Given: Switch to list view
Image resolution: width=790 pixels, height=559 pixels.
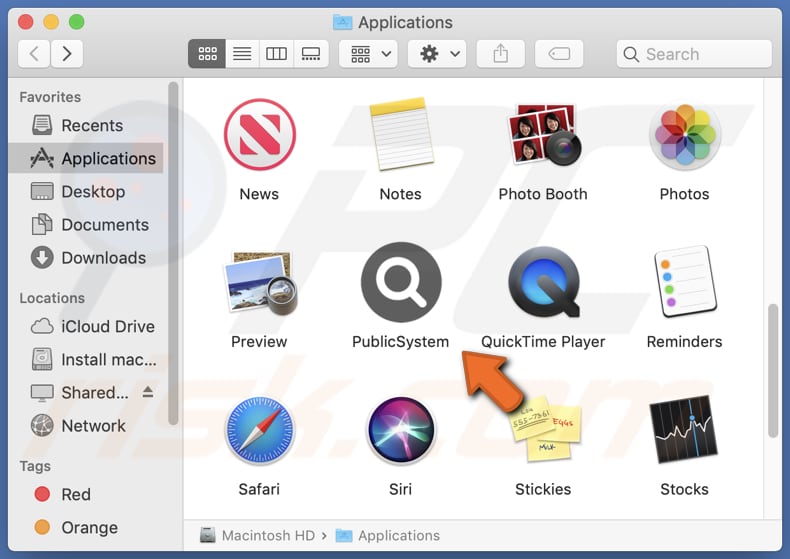Looking at the screenshot, I should [242, 53].
